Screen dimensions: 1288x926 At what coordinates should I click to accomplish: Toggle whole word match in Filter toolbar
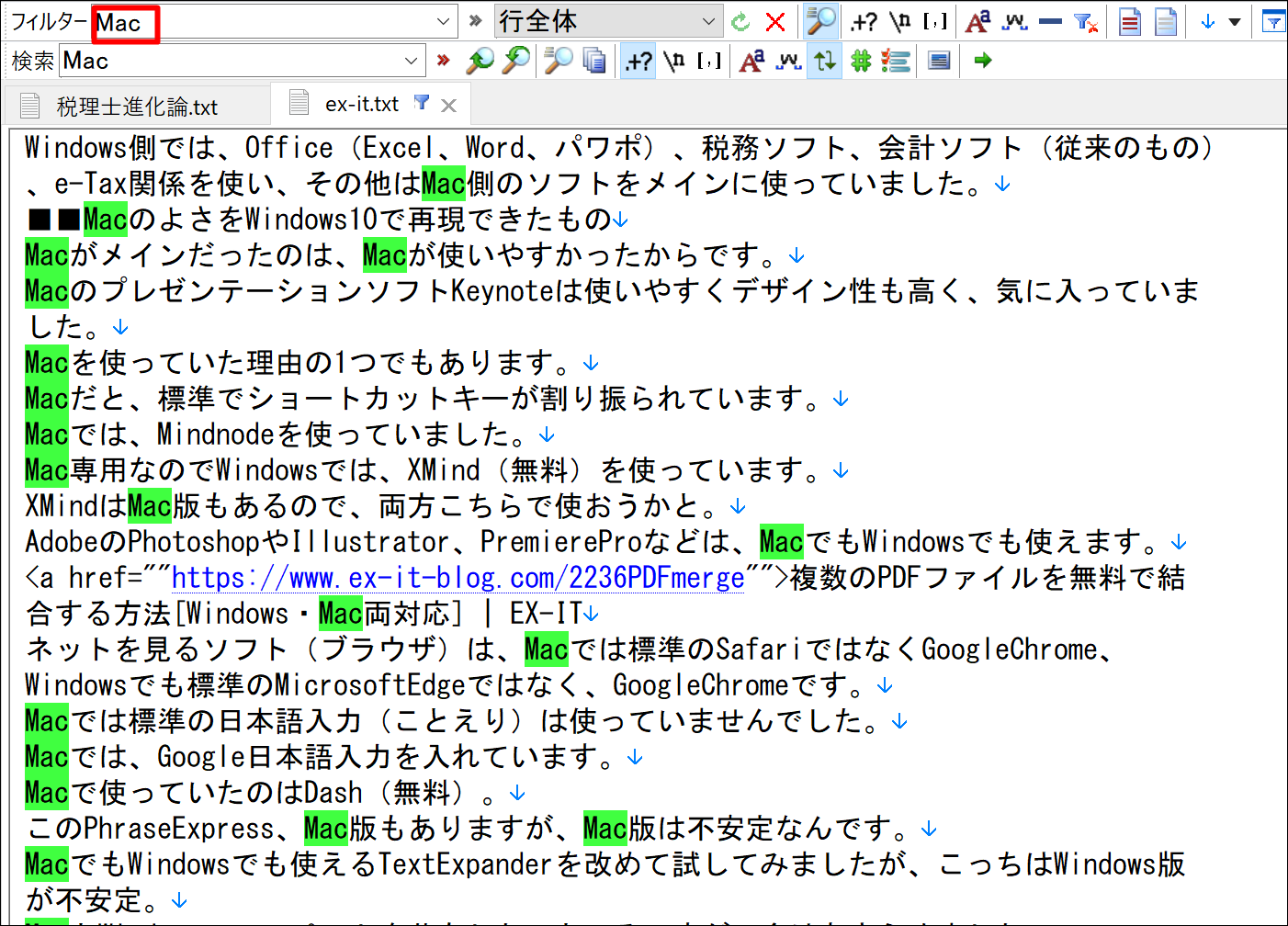click(1014, 22)
